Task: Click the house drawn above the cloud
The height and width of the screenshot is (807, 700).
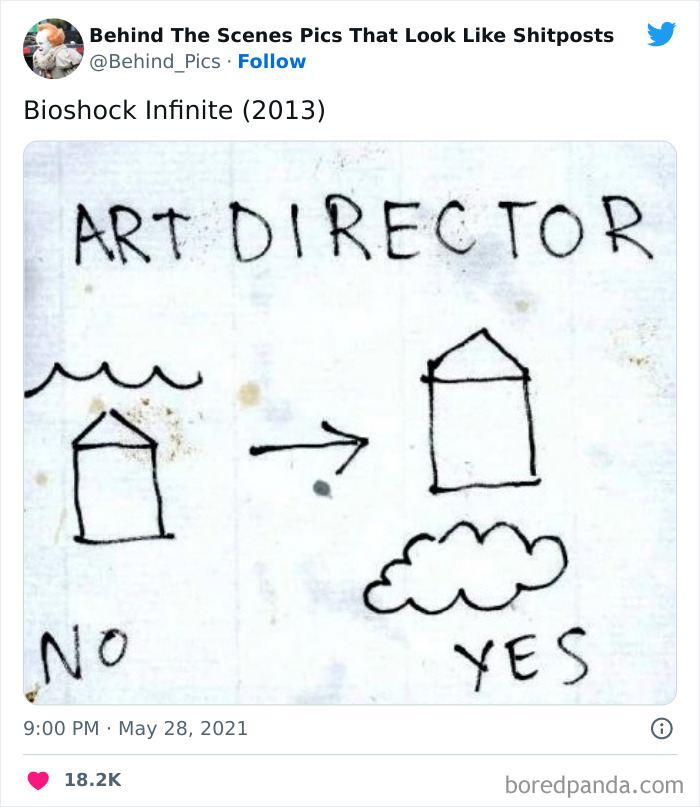Action: point(480,411)
